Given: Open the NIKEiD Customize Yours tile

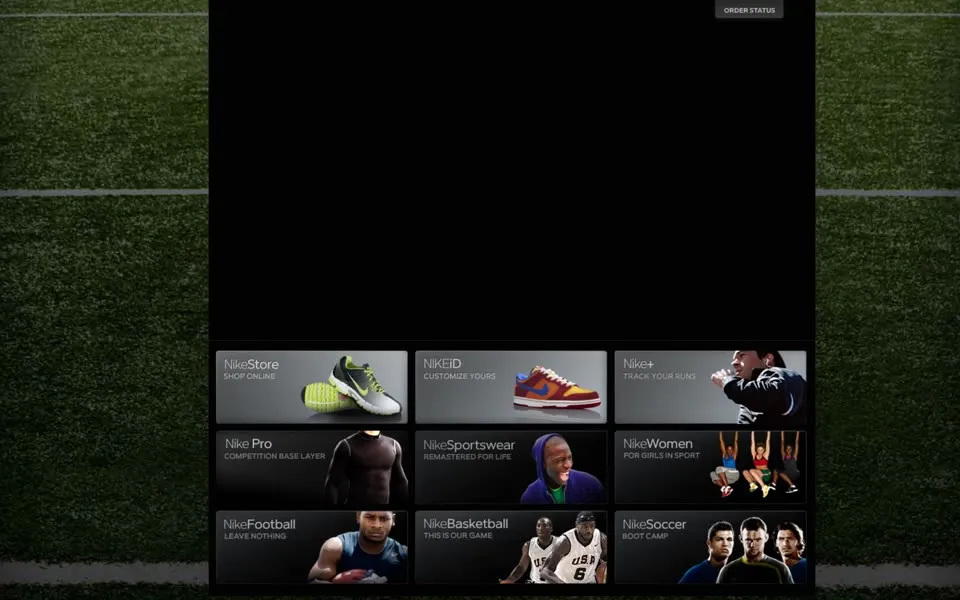Looking at the screenshot, I should [x=511, y=387].
